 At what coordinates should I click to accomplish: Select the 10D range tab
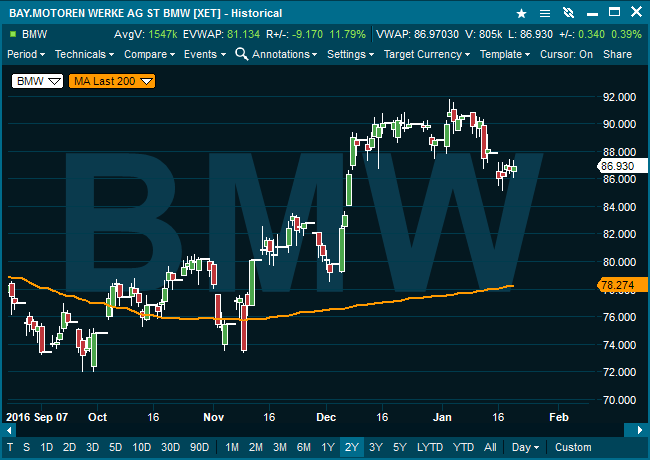141,447
